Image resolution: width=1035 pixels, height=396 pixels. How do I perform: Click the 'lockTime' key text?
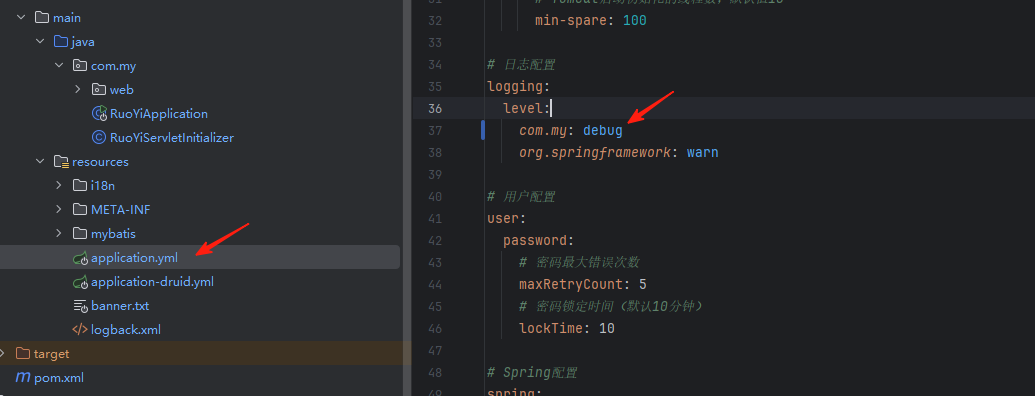(551, 328)
